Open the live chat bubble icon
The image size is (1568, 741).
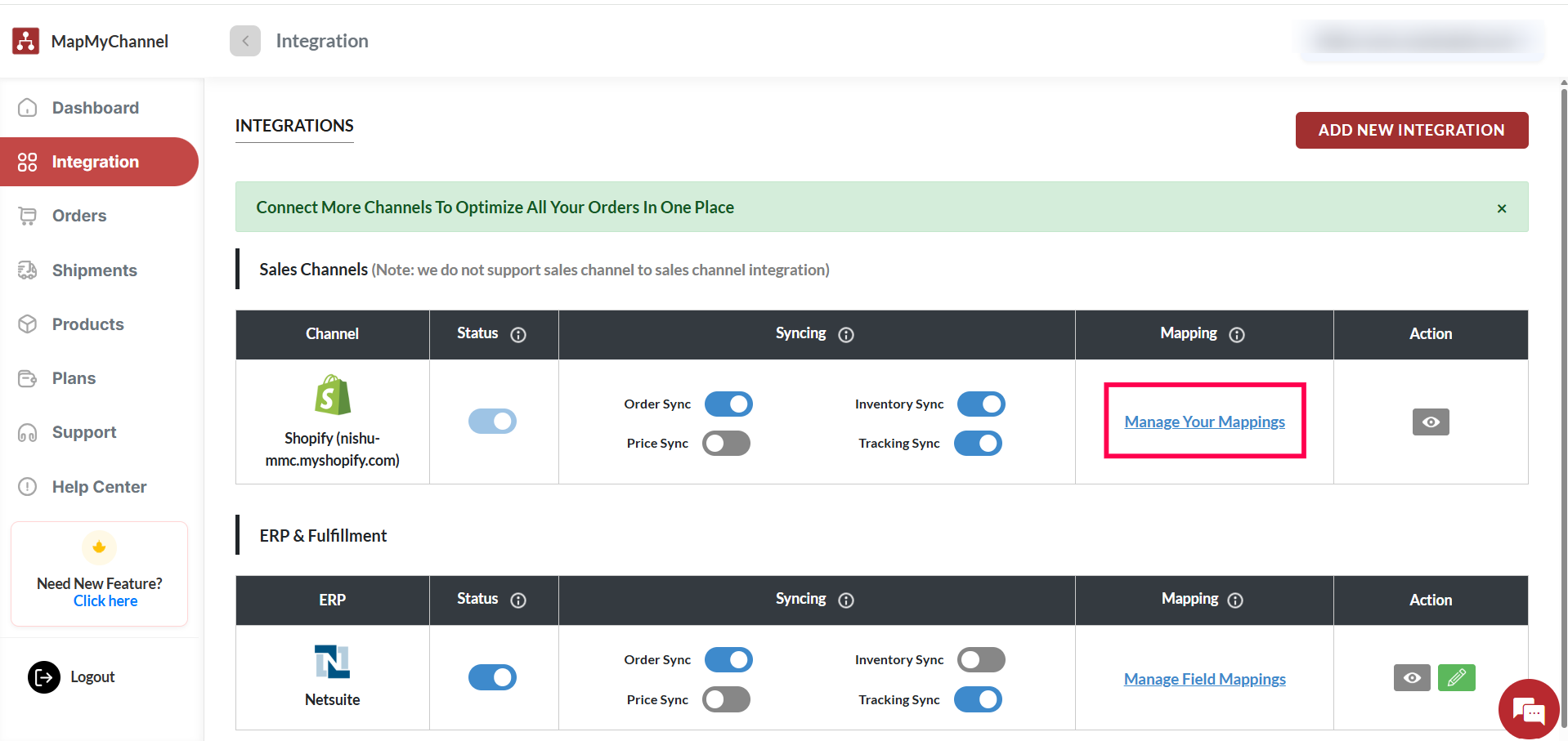(x=1527, y=710)
